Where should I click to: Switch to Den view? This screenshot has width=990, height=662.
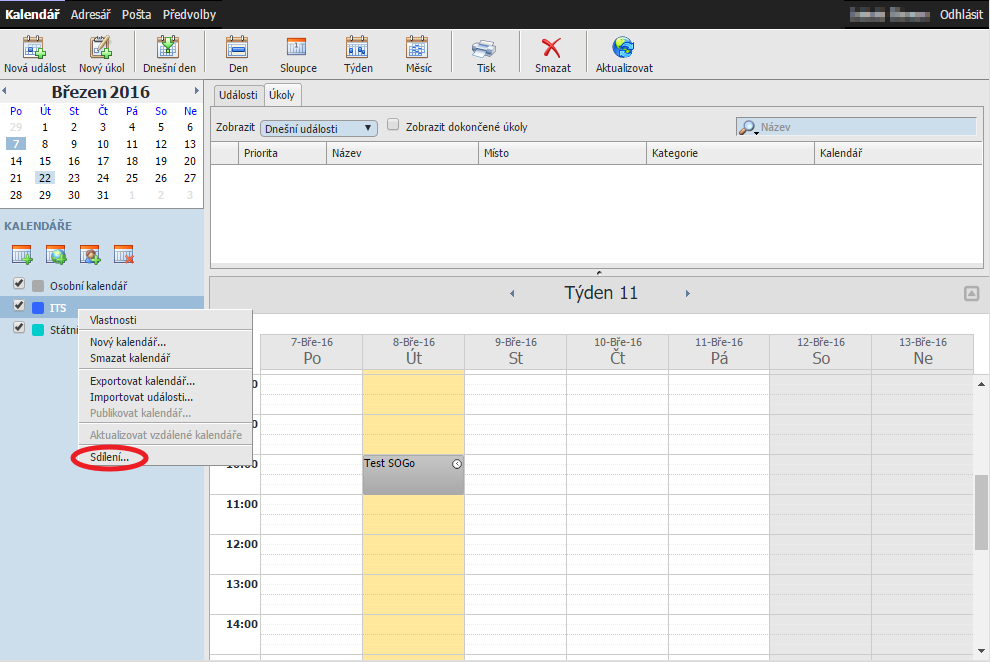[238, 55]
